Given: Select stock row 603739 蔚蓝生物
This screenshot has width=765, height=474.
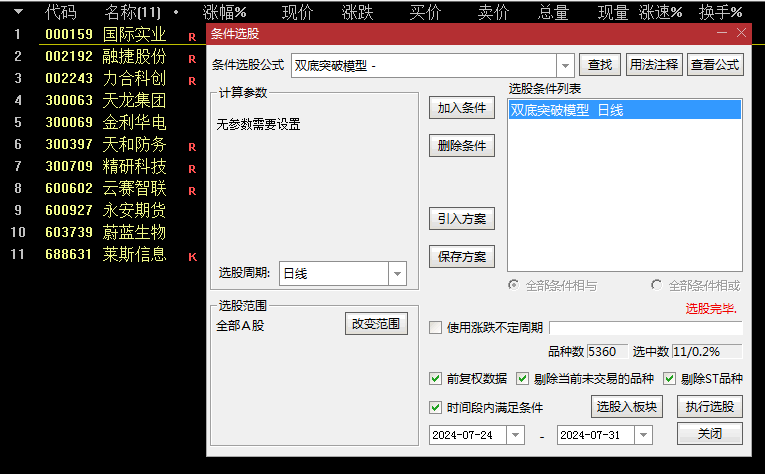Looking at the screenshot, I should click(x=105, y=232).
